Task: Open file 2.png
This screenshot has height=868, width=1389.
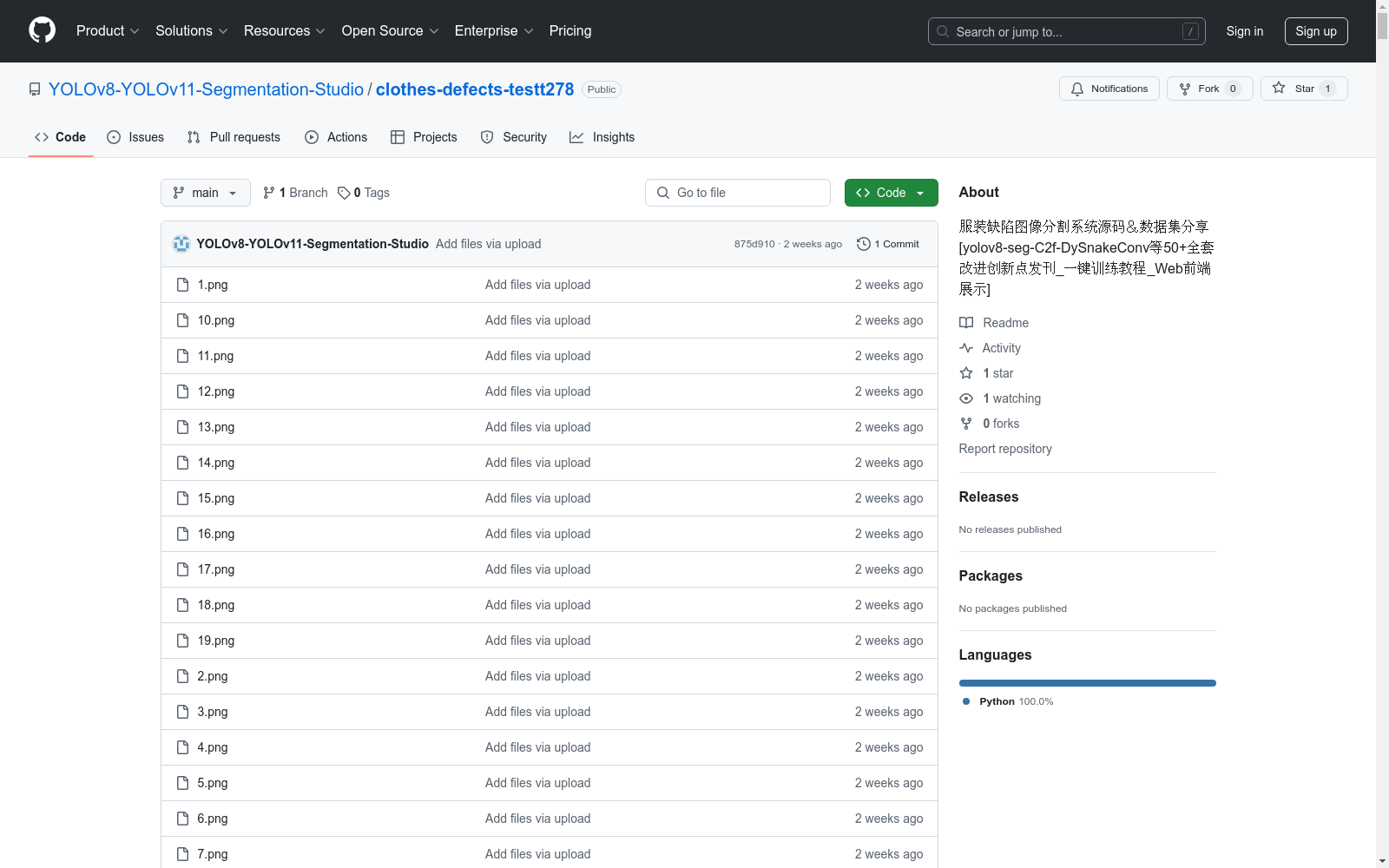Action: pyautogui.click(x=213, y=676)
